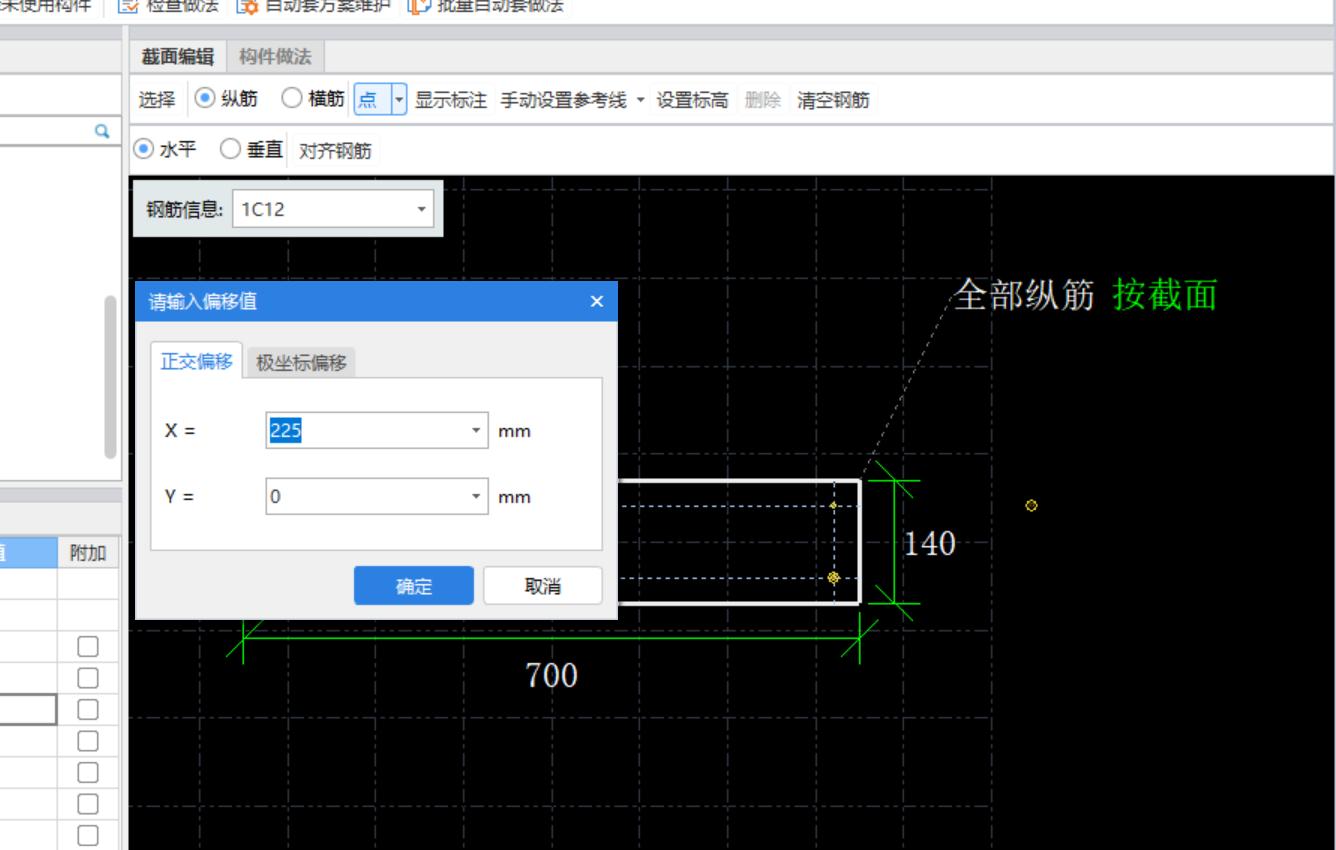Viewport: 1336px width, 850px height.
Task: Click the 检查做法 toolbar icon
Action: click(128, 6)
